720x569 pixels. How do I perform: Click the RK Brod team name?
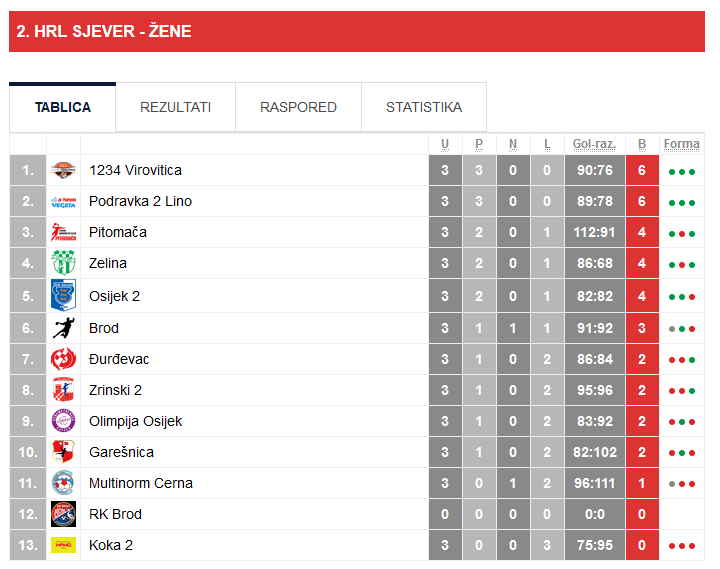(115, 514)
